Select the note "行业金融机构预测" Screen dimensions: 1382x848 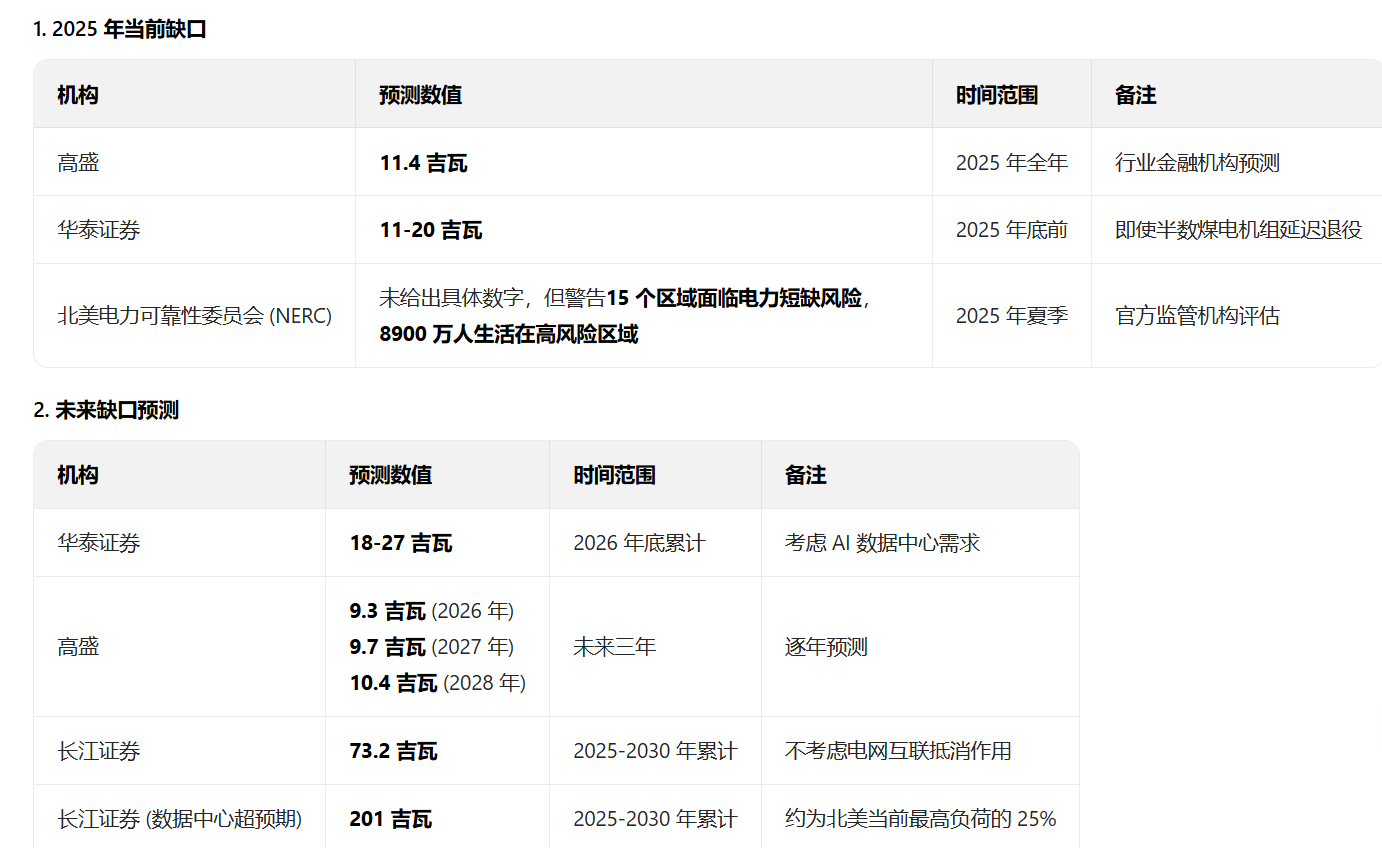point(1197,163)
